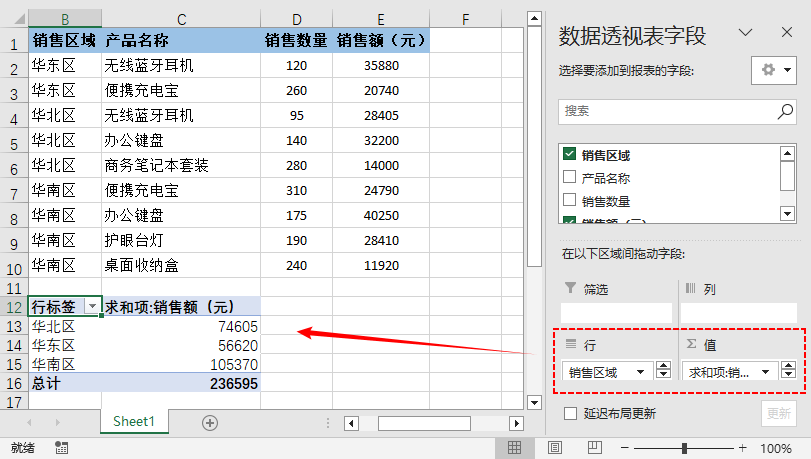811x459 pixels.
Task: Click the next sheet navigation arrow
Action: [57, 423]
